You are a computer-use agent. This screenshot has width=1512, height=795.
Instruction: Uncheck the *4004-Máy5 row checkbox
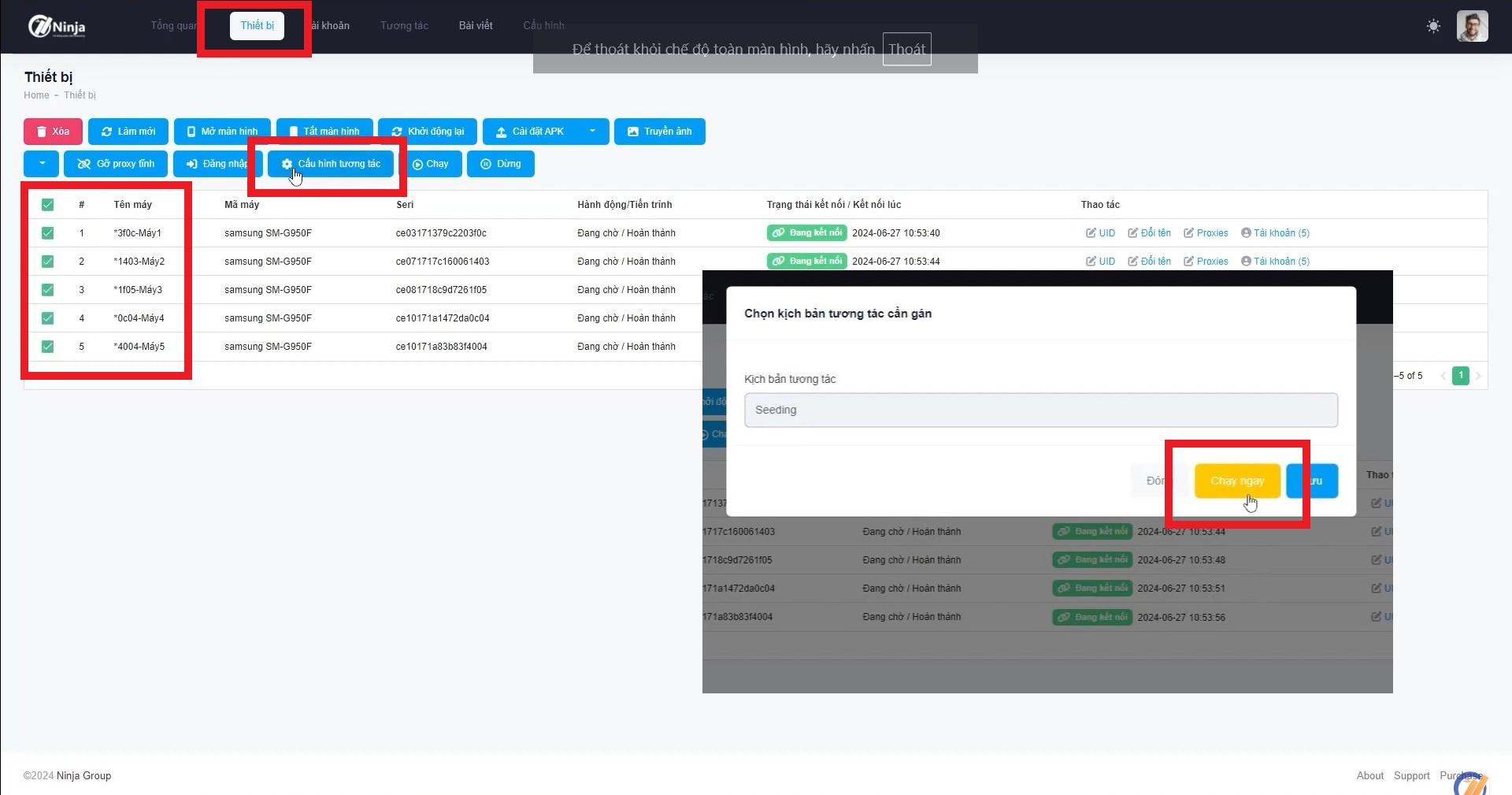pos(47,347)
